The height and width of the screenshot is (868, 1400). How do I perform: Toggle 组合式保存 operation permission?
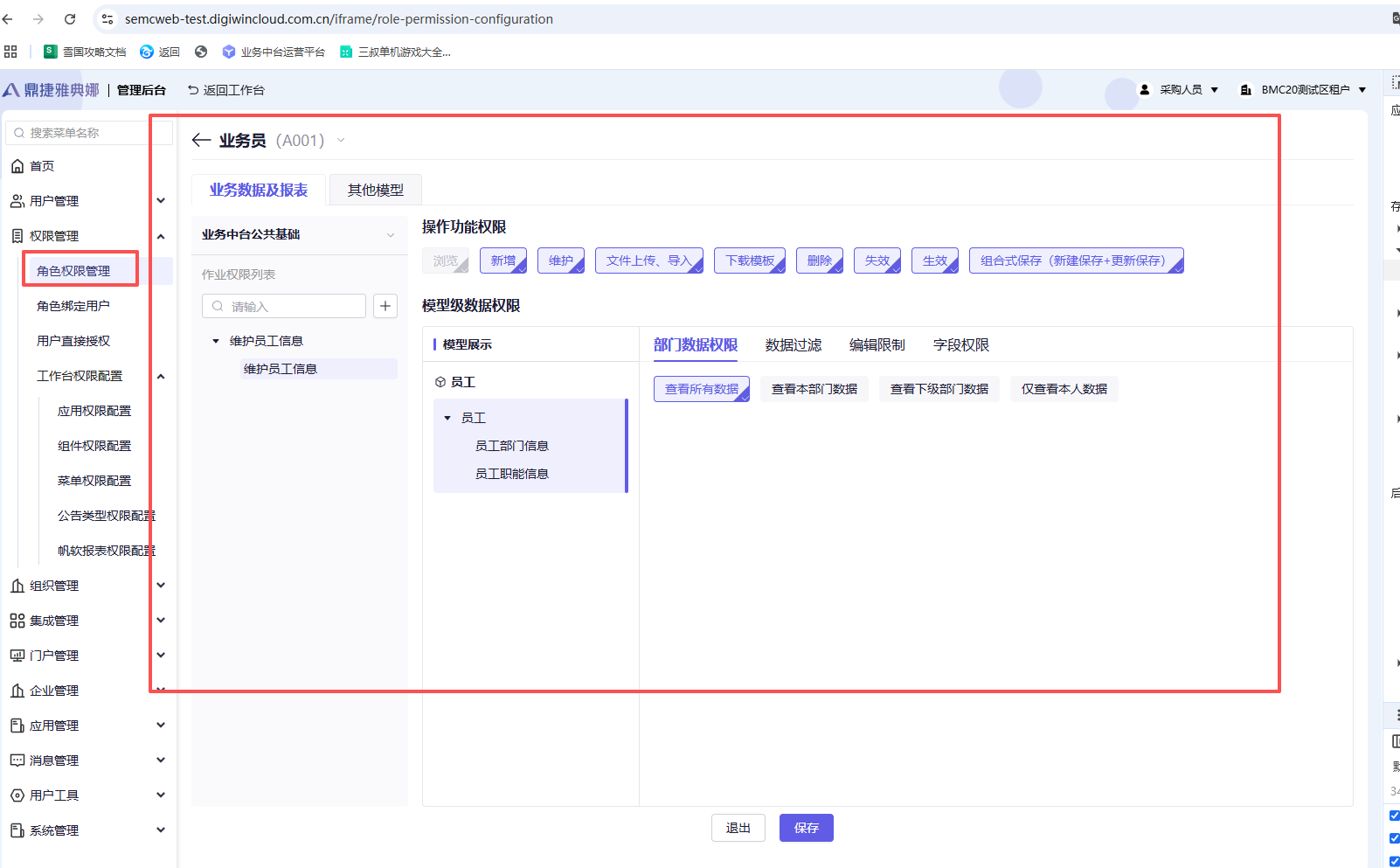(1076, 260)
